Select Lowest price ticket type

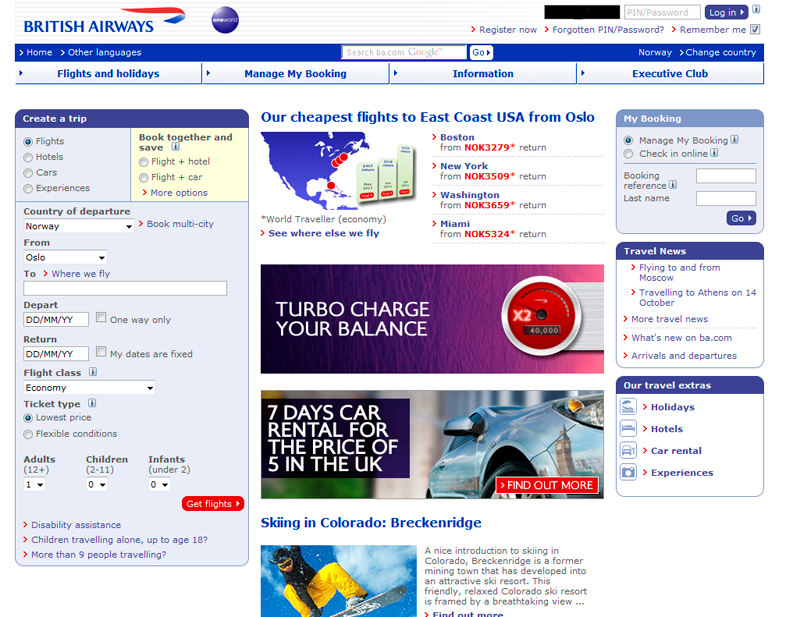pyautogui.click(x=28, y=418)
